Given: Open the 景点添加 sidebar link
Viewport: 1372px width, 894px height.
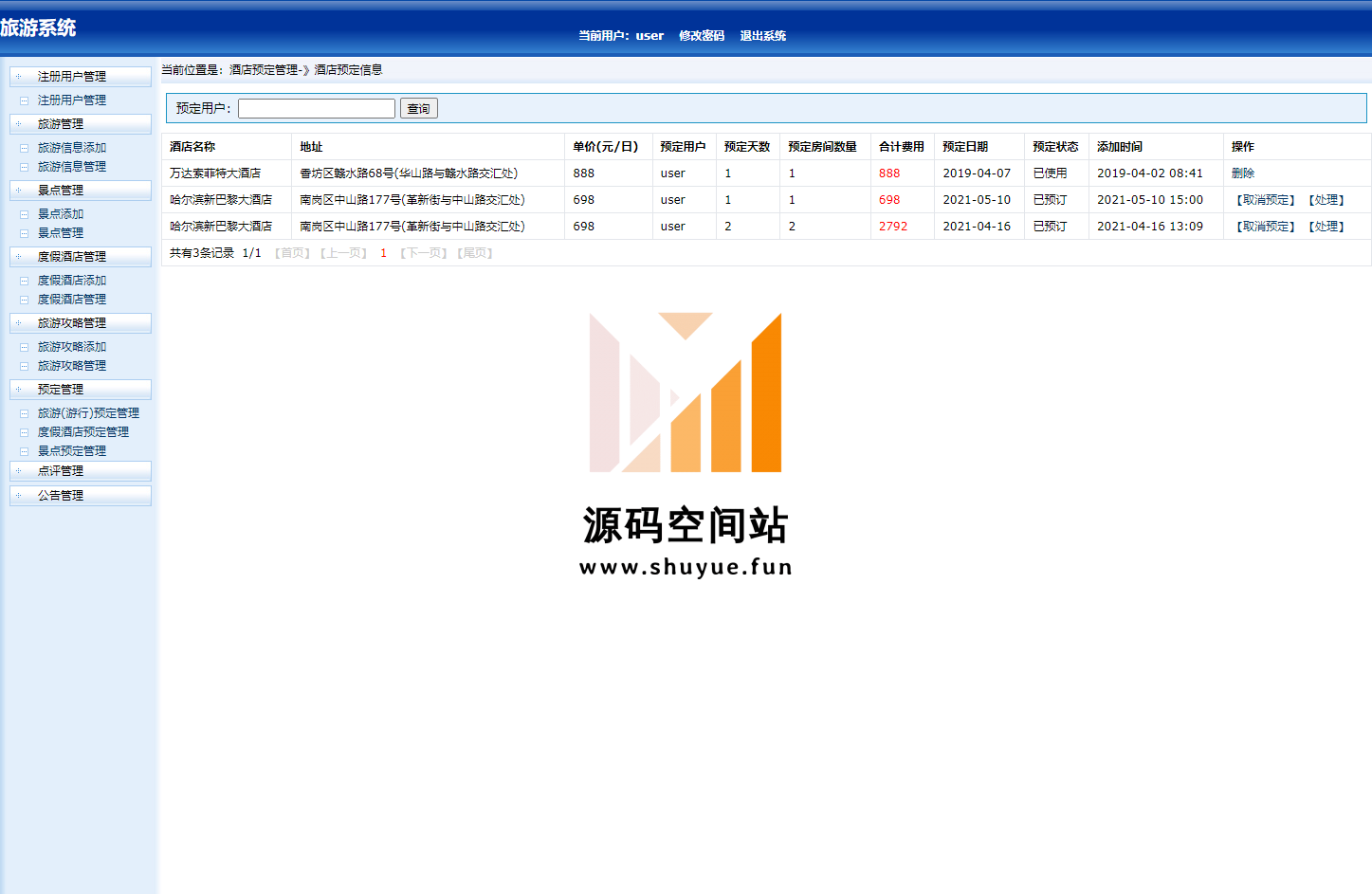Looking at the screenshot, I should (61, 214).
